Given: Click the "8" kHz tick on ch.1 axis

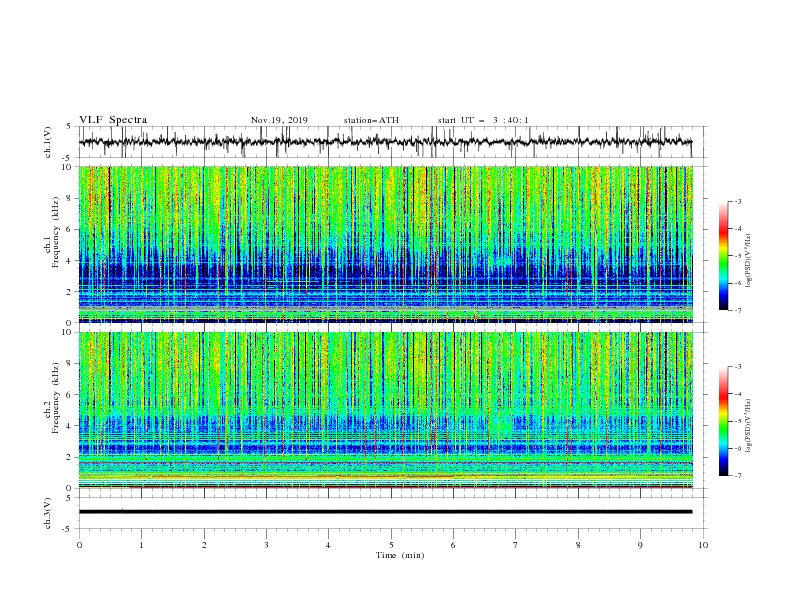Looking at the screenshot, I should tap(69, 198).
